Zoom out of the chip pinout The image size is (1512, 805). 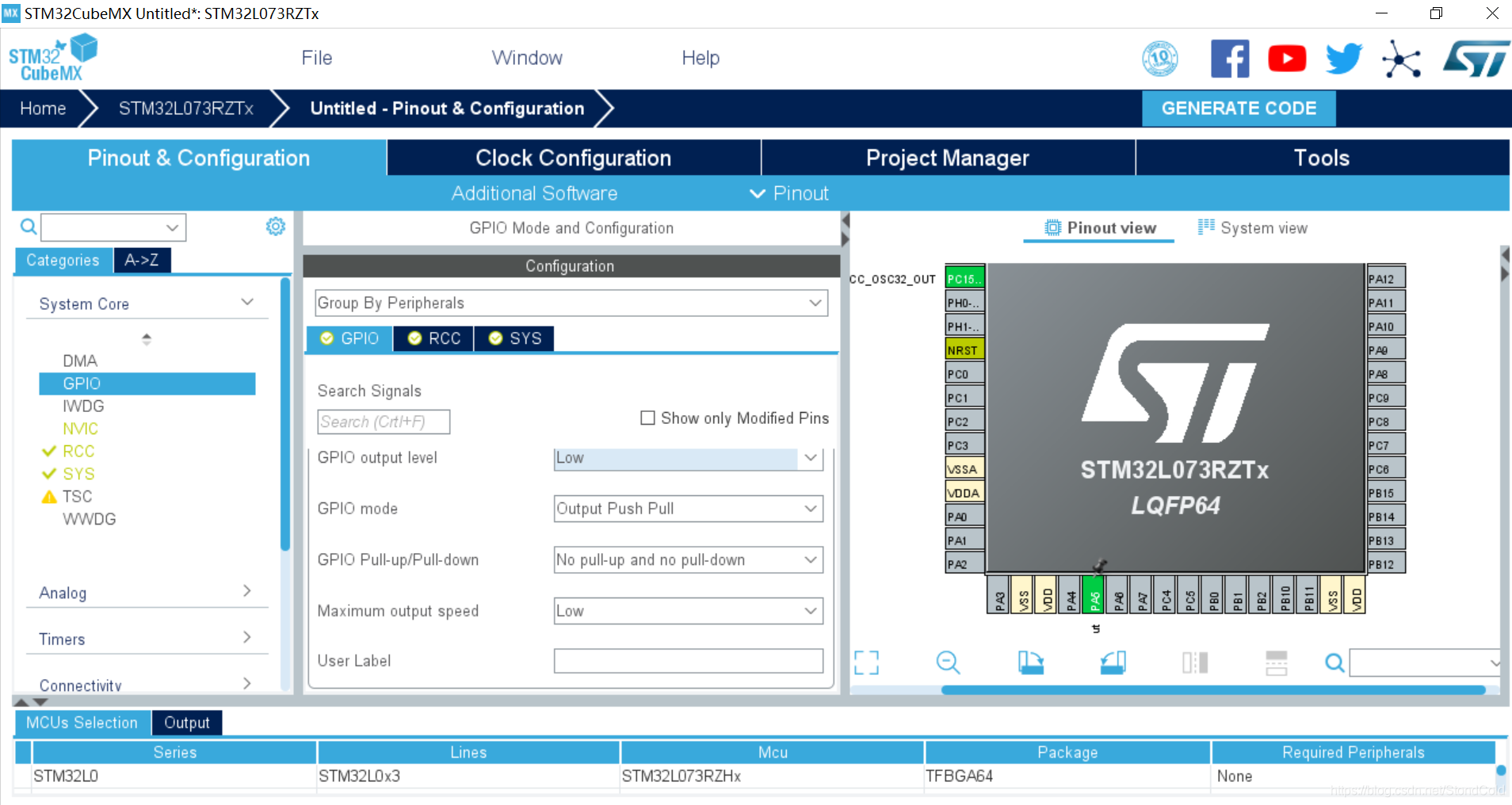point(948,662)
